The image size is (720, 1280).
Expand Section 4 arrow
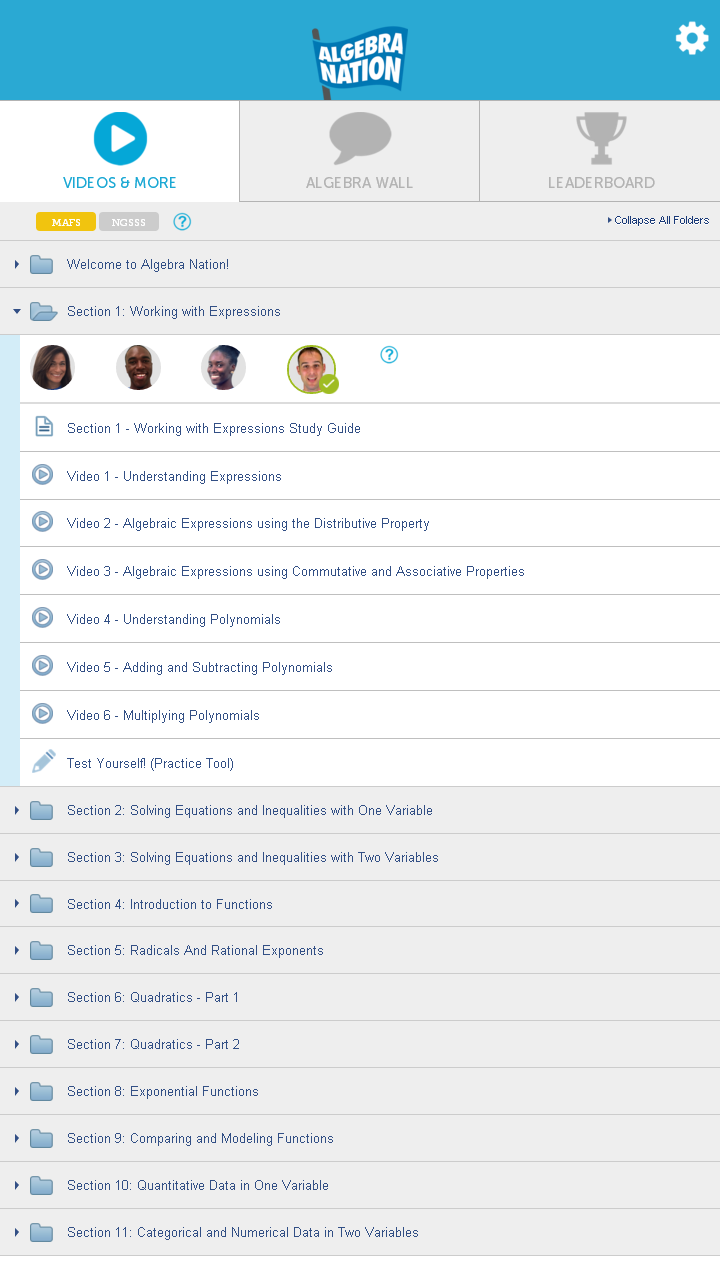click(x=17, y=904)
